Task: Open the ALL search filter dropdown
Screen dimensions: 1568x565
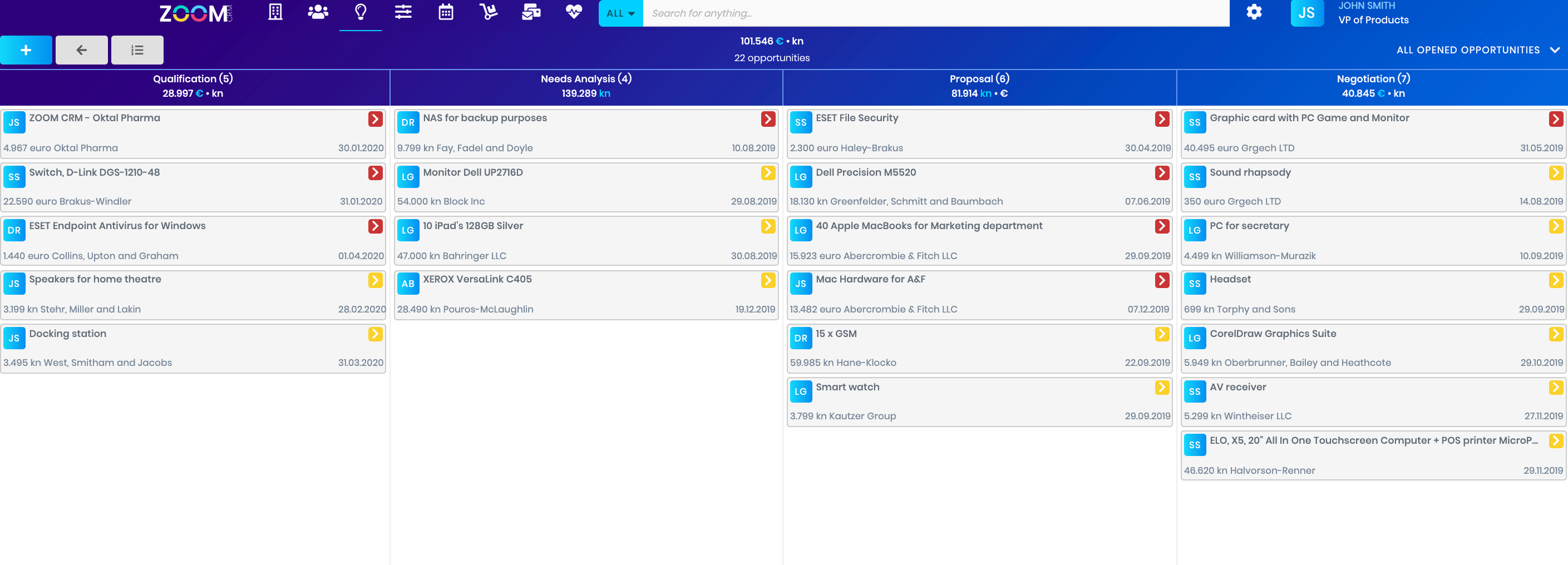Action: [x=620, y=13]
